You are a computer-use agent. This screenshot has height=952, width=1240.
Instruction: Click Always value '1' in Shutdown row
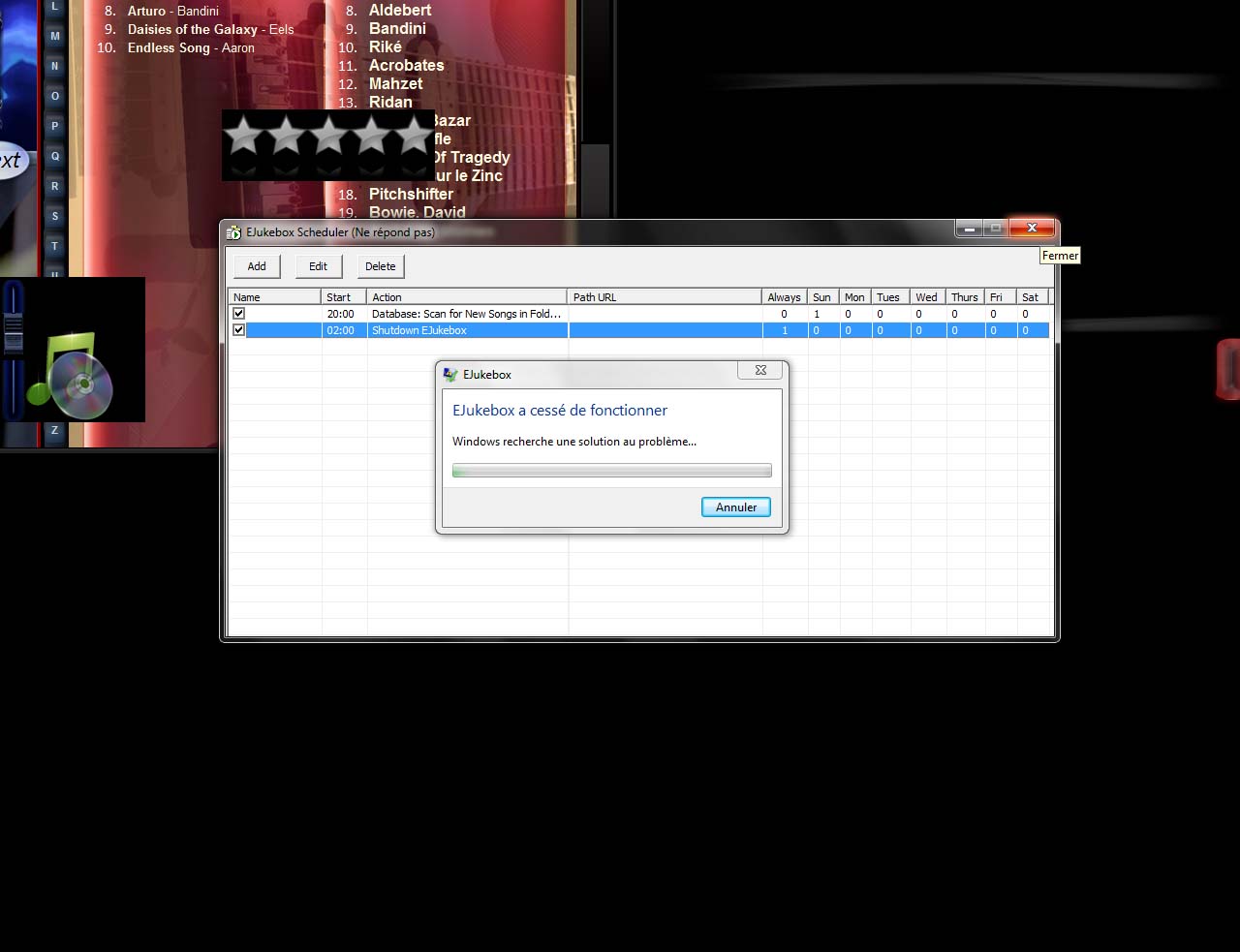[x=785, y=330]
